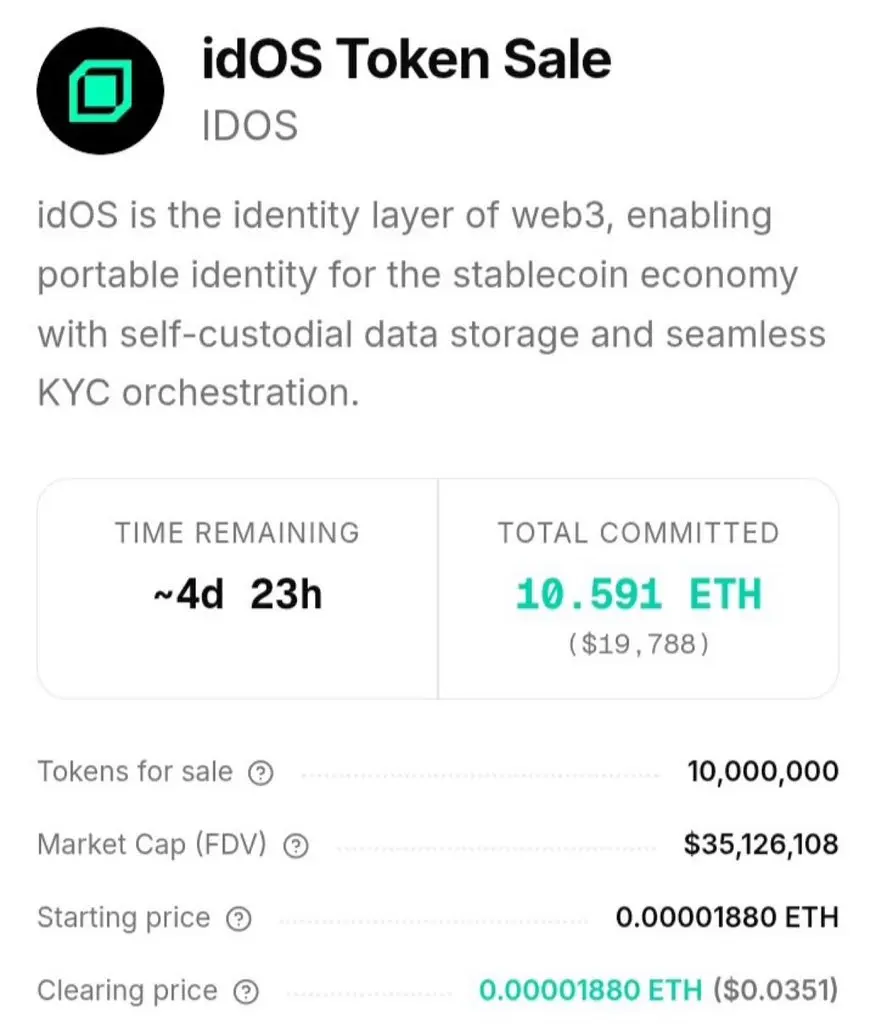Select the $35,126,108 market cap value

(x=761, y=844)
